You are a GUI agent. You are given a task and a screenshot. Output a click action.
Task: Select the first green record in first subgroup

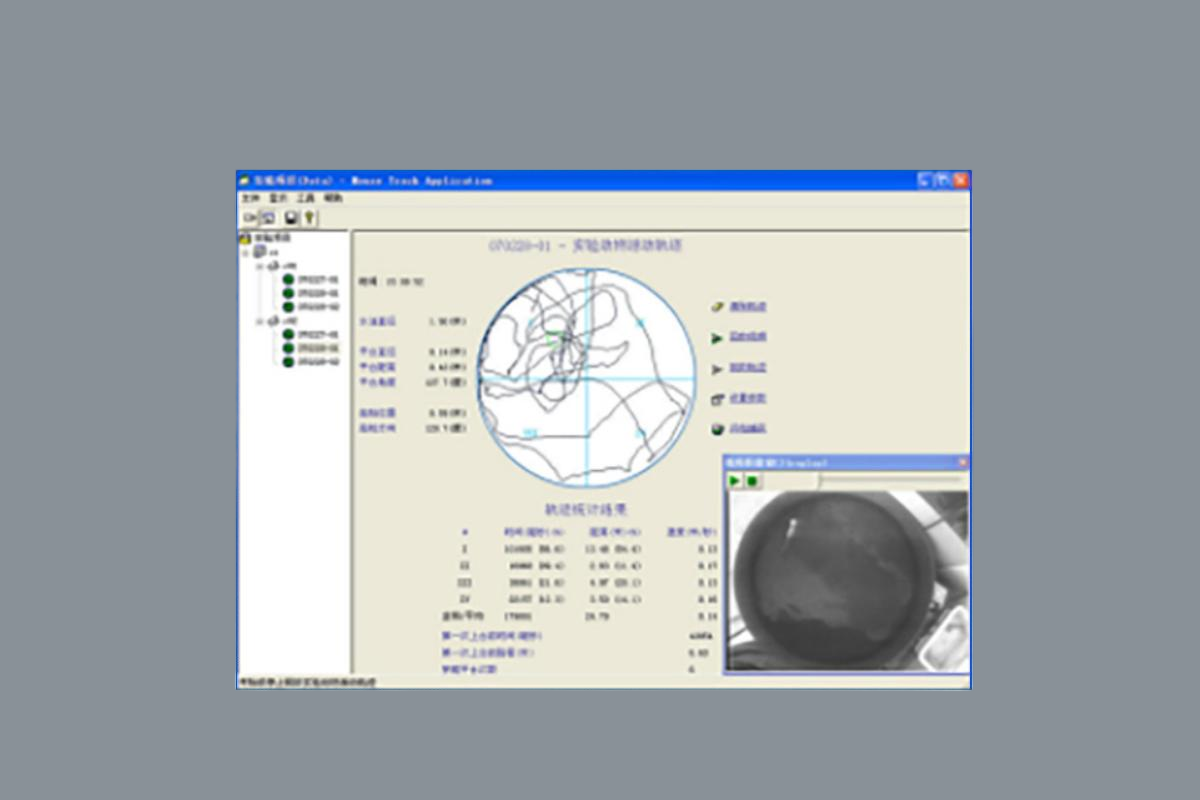(288, 279)
